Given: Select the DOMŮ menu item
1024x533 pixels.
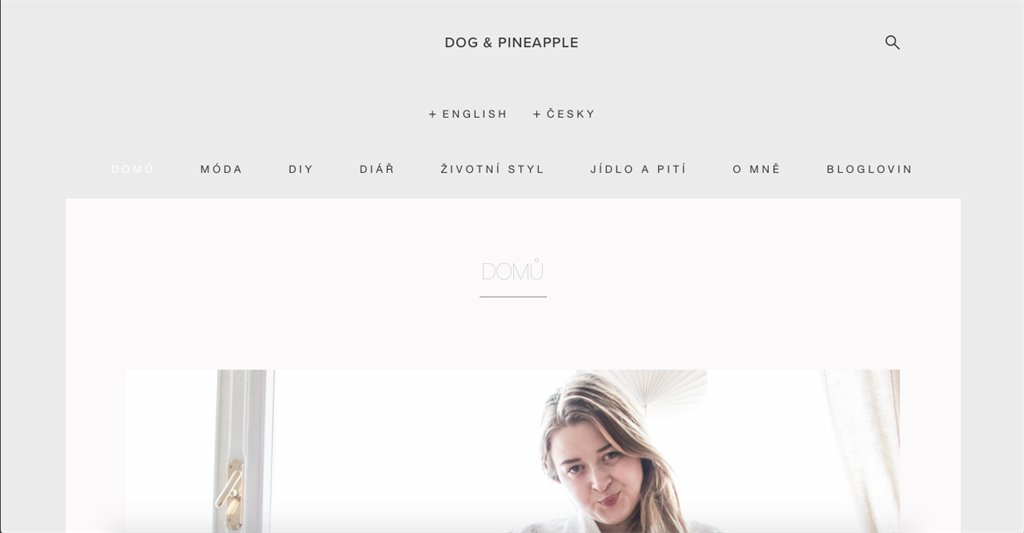Looking at the screenshot, I should point(133,169).
